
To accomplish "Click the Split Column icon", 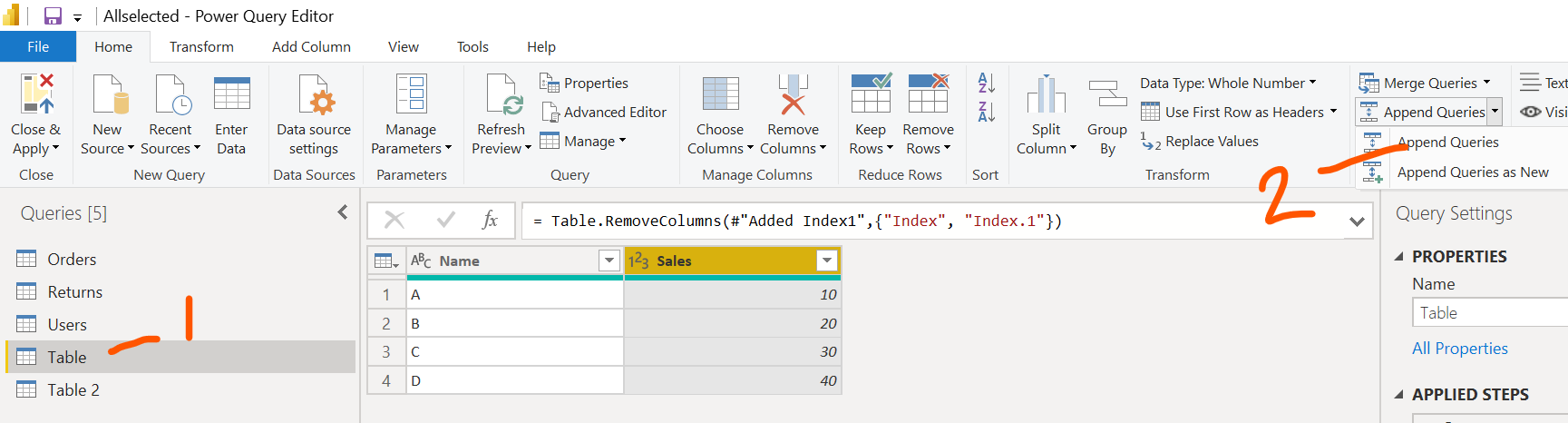I will 1046,94.
